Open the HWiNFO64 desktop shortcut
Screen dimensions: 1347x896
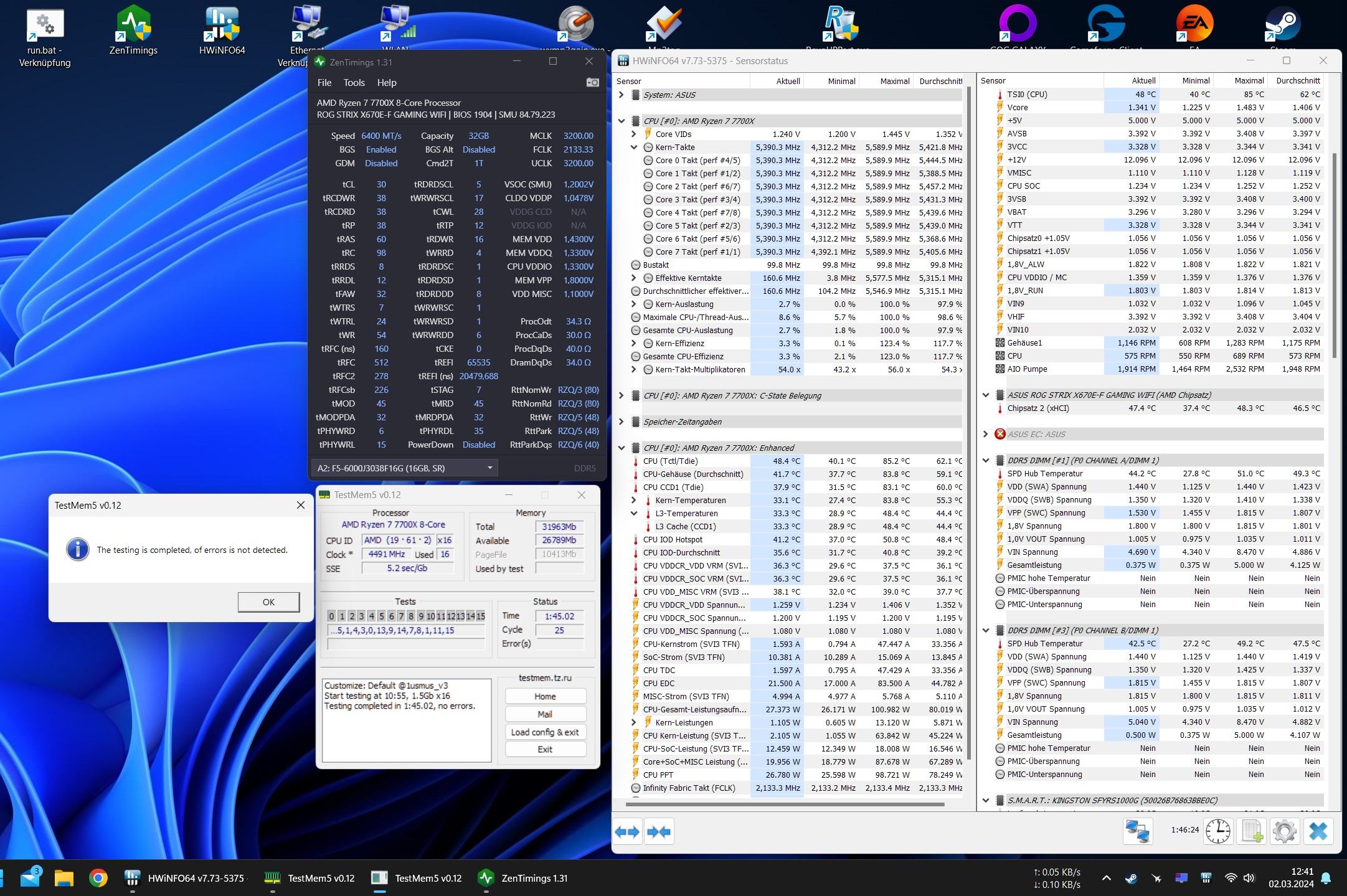click(x=222, y=31)
